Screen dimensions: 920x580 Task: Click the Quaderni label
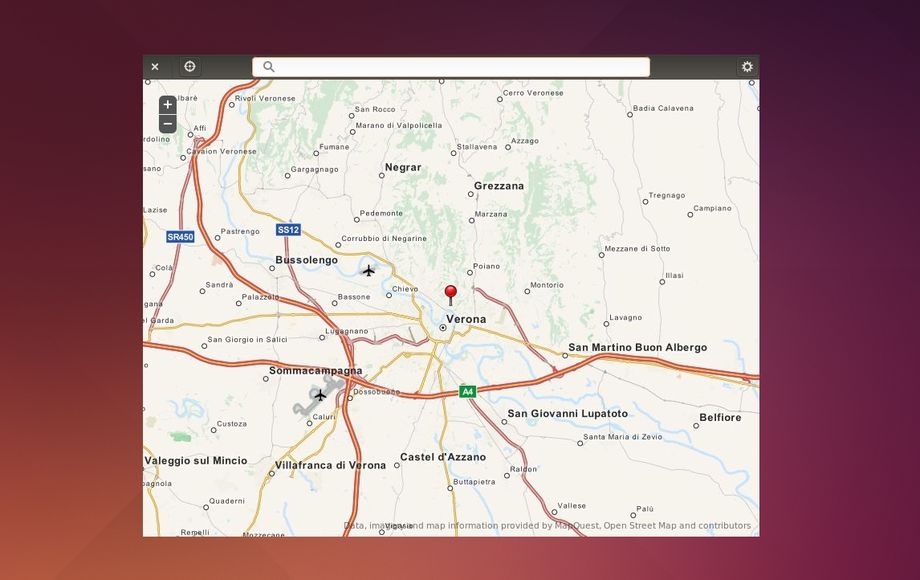(226, 501)
